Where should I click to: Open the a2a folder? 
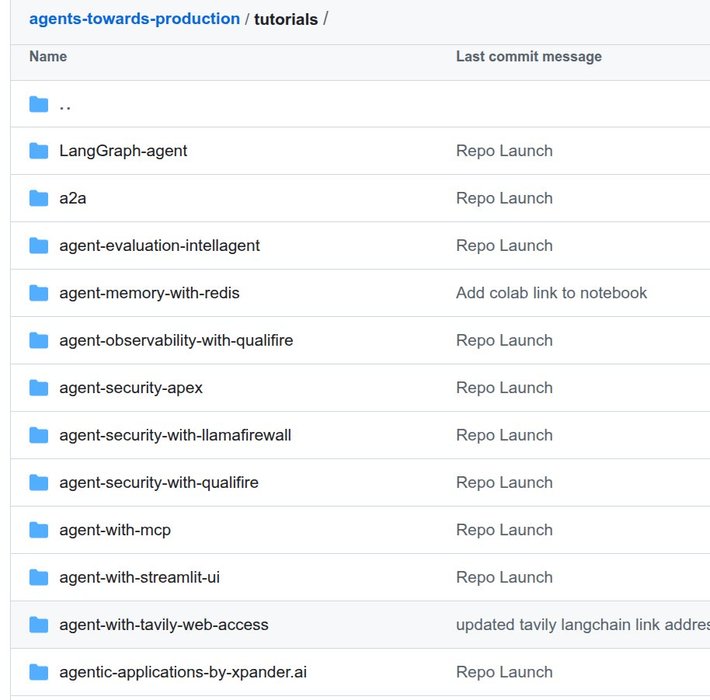tap(73, 198)
